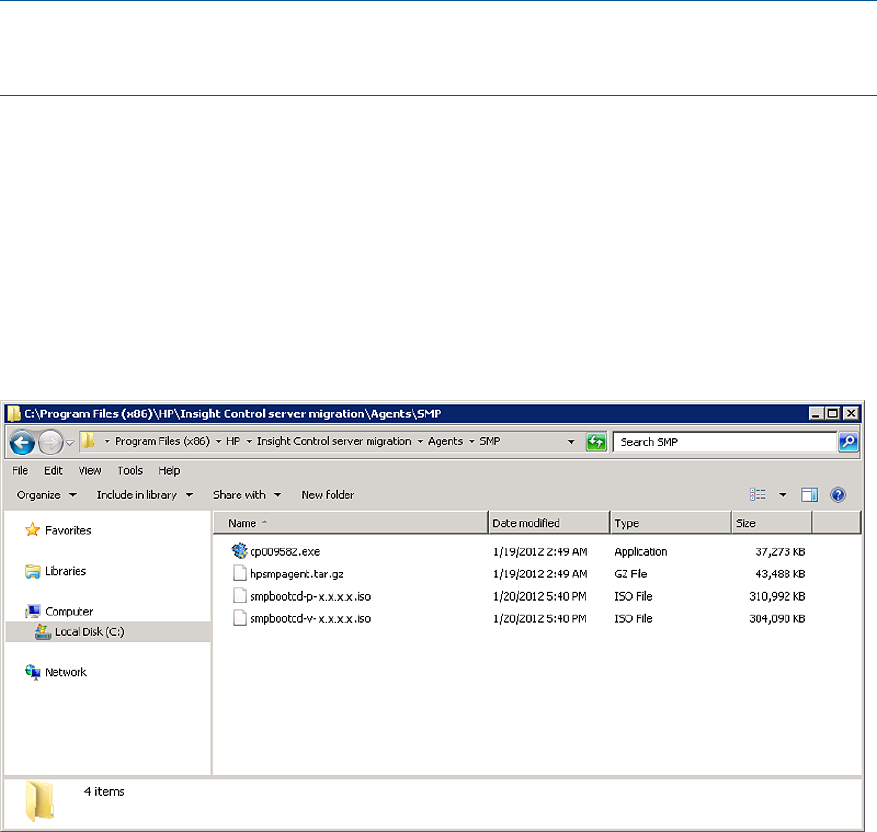Image resolution: width=877 pixels, height=832 pixels.
Task: Click the Forward navigation arrow
Action: [x=50, y=443]
